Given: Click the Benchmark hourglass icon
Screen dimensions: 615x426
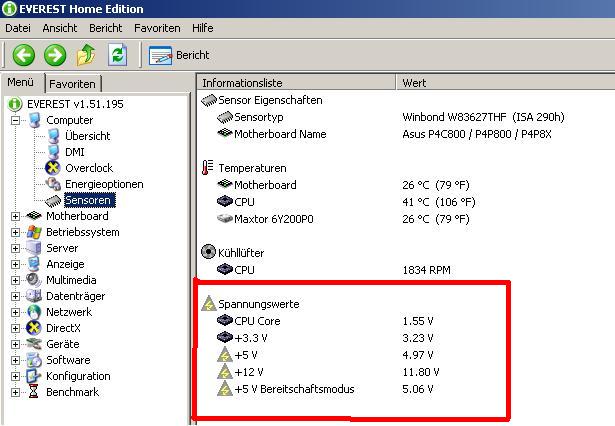Looking at the screenshot, I should [x=34, y=392].
